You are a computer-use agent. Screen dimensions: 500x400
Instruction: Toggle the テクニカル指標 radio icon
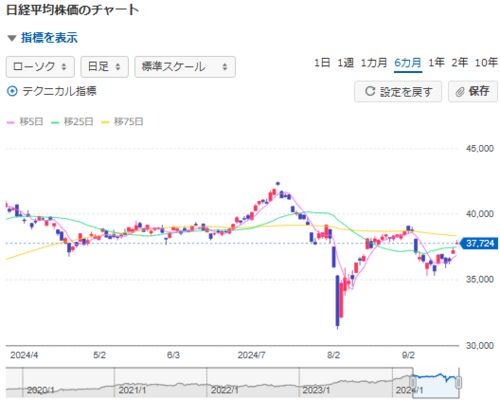pyautogui.click(x=12, y=91)
